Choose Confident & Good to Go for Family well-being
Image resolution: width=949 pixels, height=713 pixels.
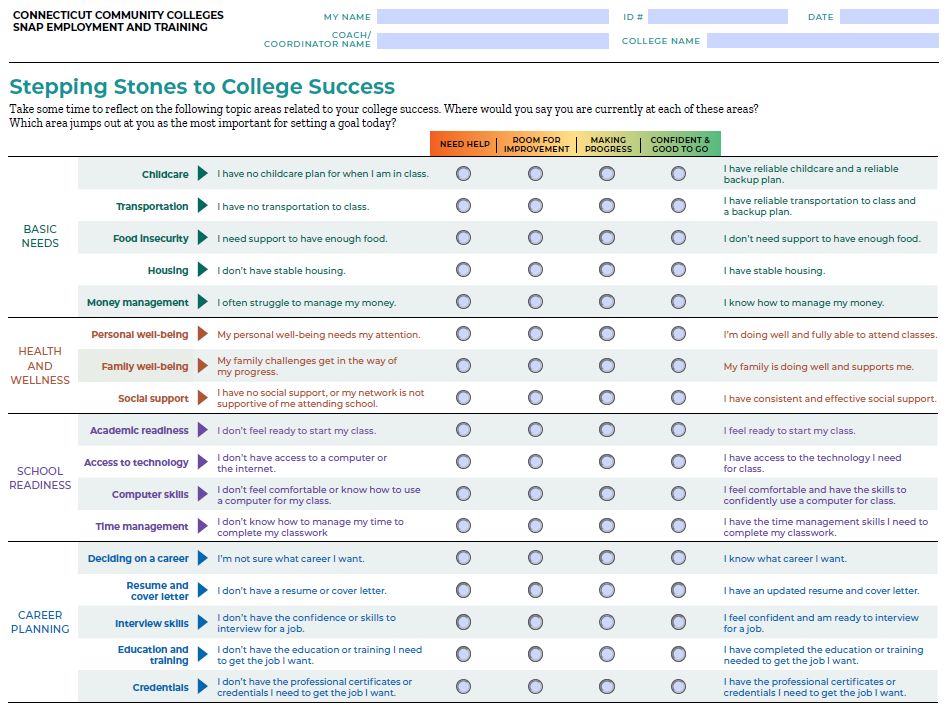tap(679, 366)
